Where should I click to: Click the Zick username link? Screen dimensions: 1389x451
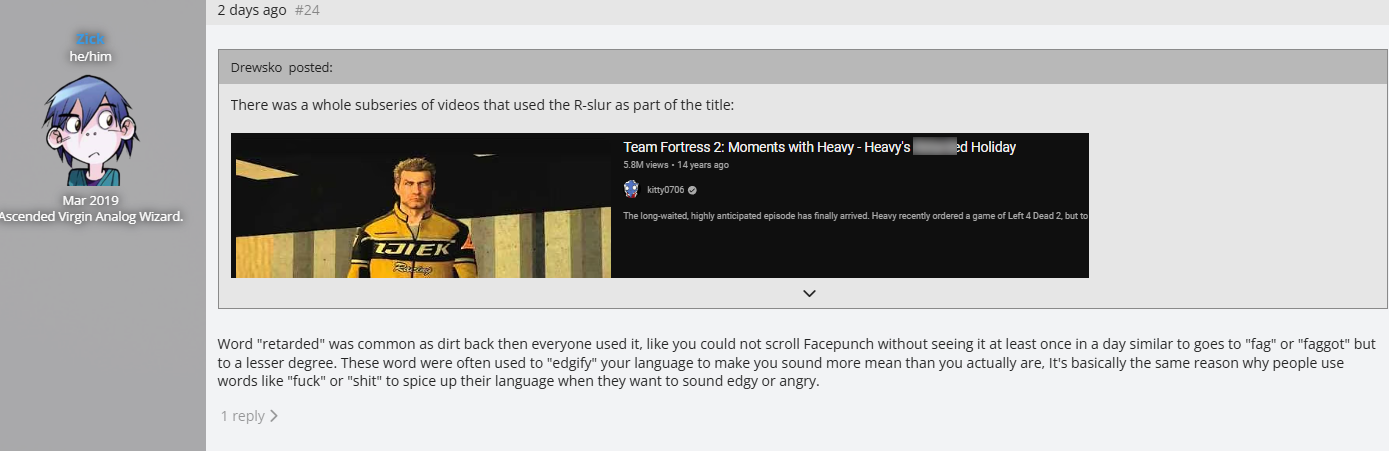tap(90, 39)
